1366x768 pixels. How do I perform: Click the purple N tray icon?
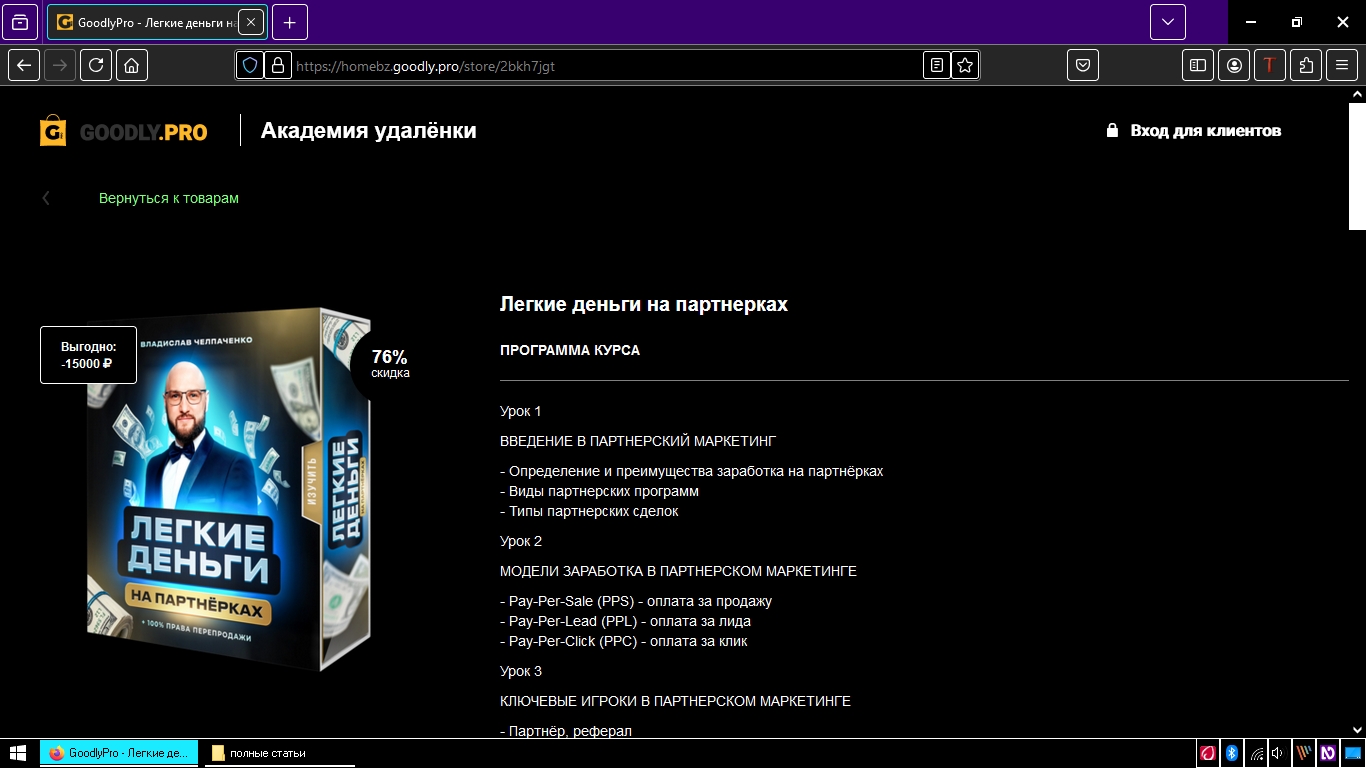point(1328,753)
